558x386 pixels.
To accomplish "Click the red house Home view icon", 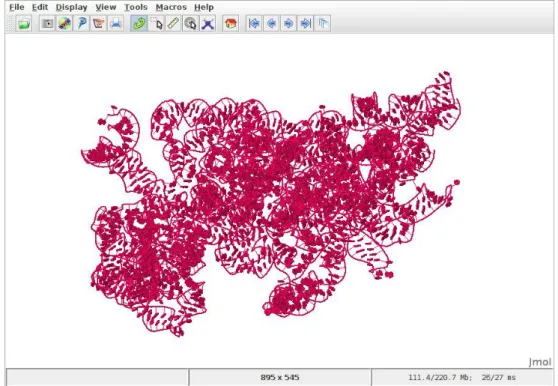I will tap(231, 24).
